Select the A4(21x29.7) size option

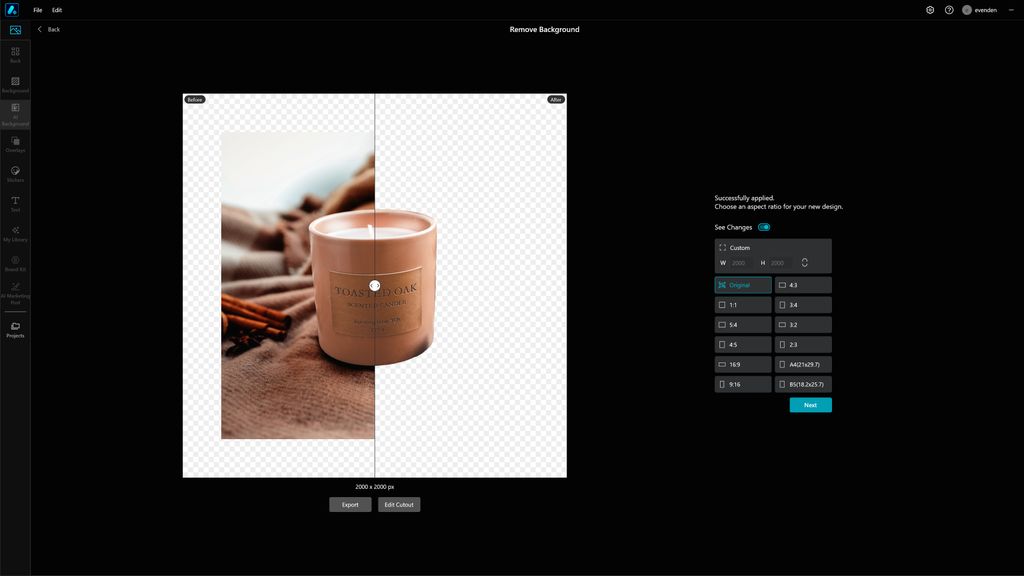pos(802,364)
